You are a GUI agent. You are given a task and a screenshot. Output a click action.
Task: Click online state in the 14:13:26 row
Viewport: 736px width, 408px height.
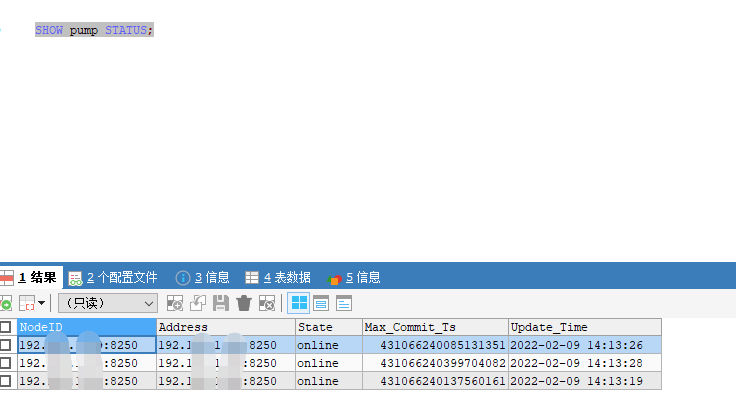[x=329, y=345]
